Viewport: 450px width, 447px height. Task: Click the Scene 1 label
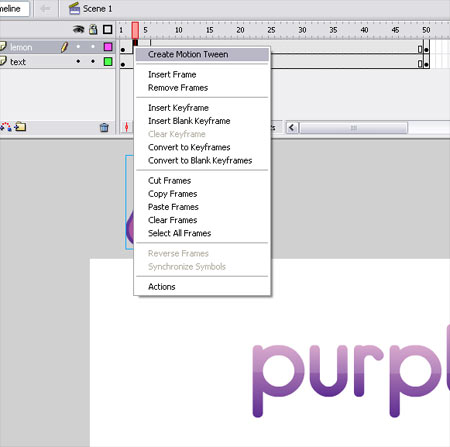point(97,9)
